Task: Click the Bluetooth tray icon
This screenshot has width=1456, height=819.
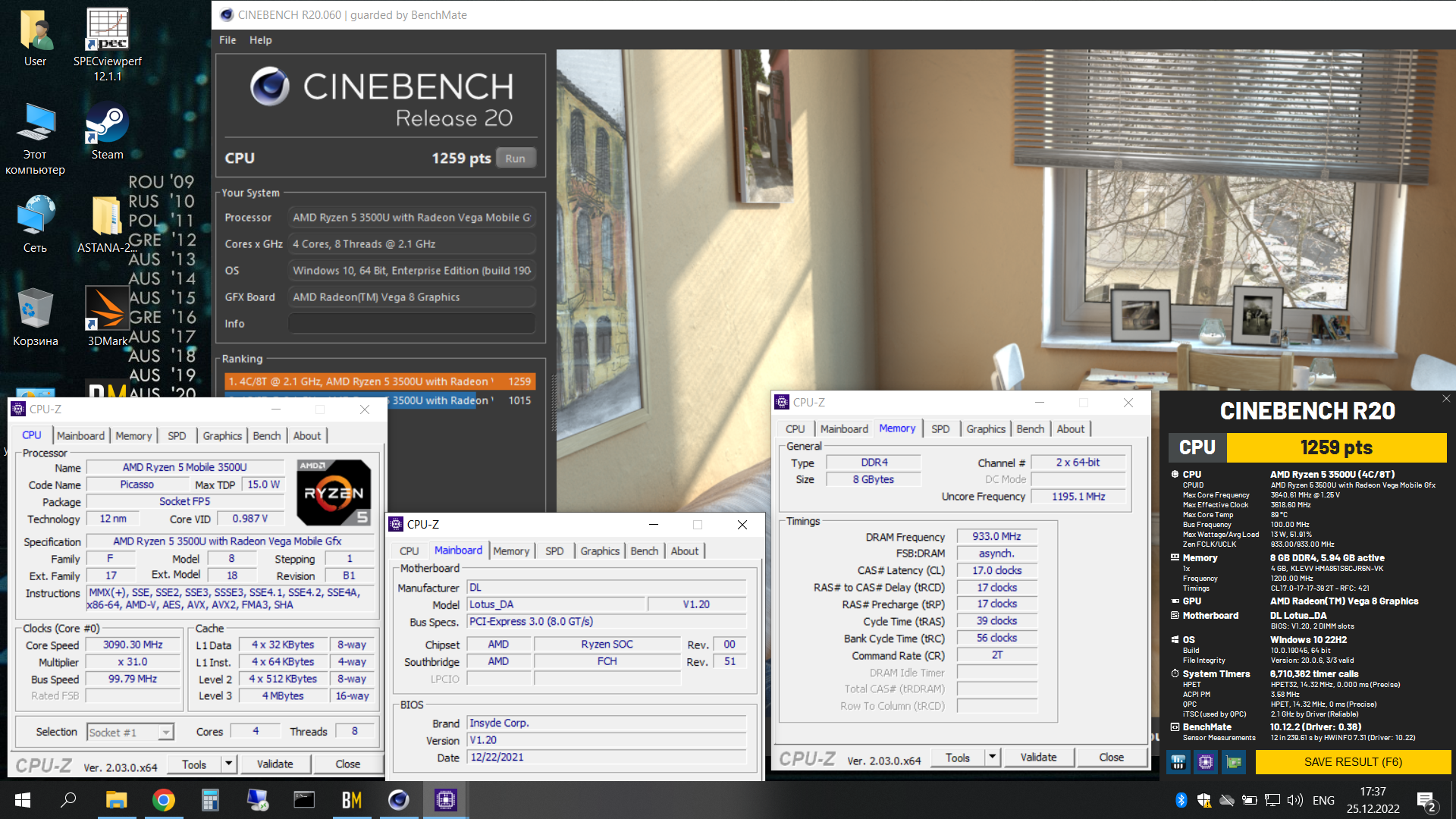Action: coord(1181,800)
